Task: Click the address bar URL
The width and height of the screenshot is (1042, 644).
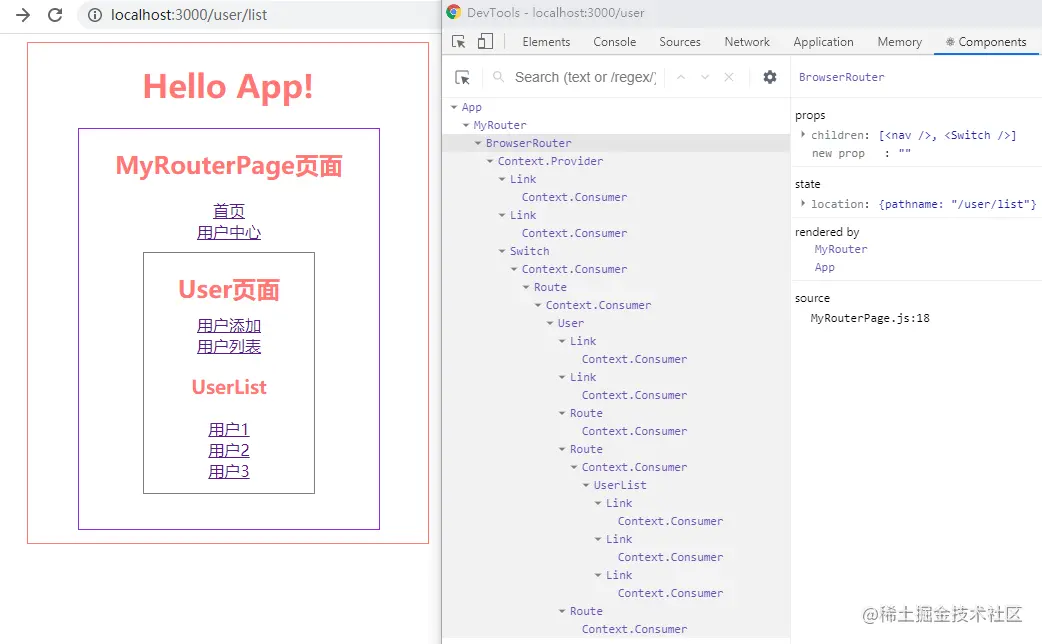Action: click(x=189, y=15)
